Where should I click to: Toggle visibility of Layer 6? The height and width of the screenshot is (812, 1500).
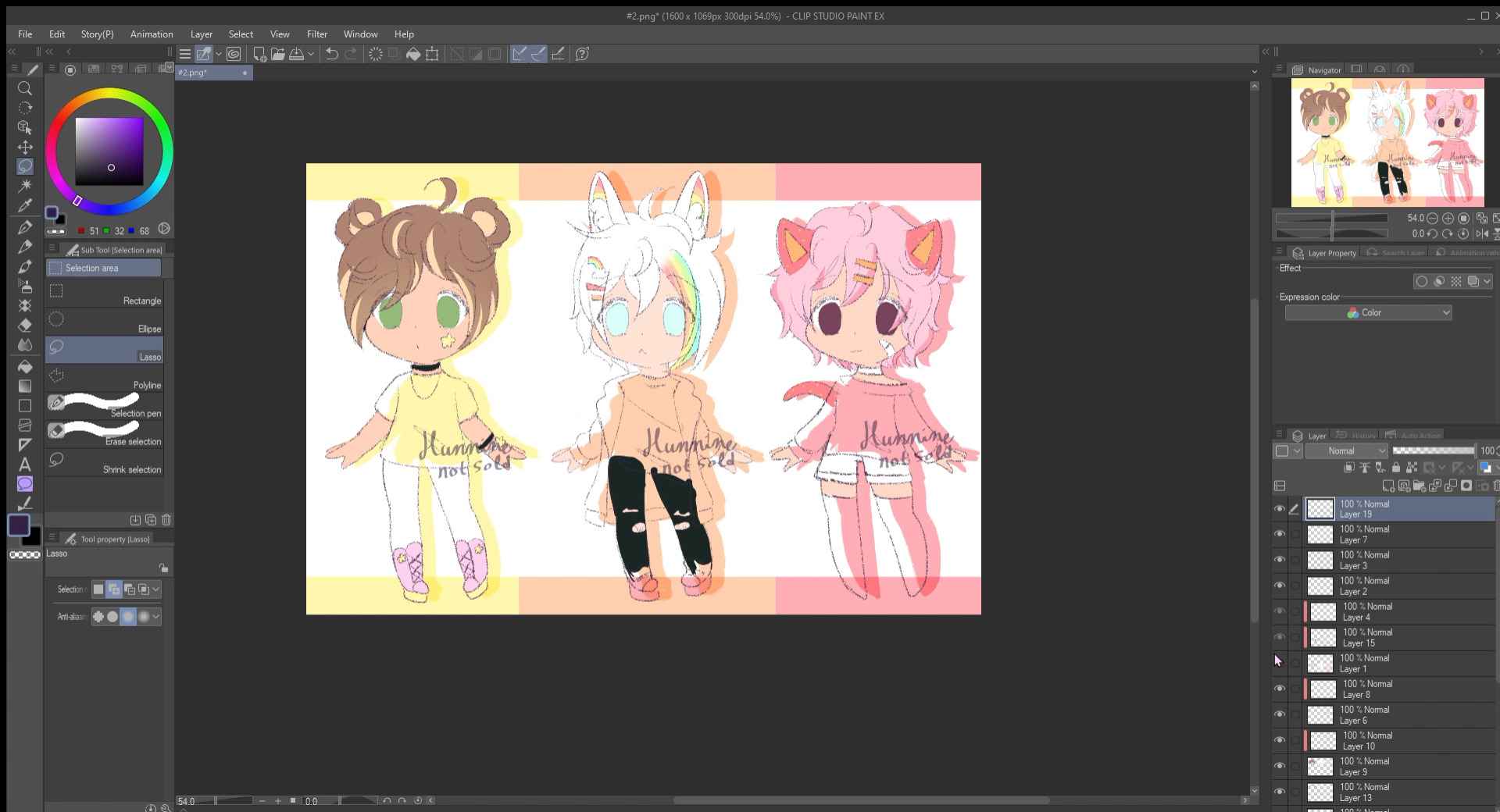coord(1280,714)
